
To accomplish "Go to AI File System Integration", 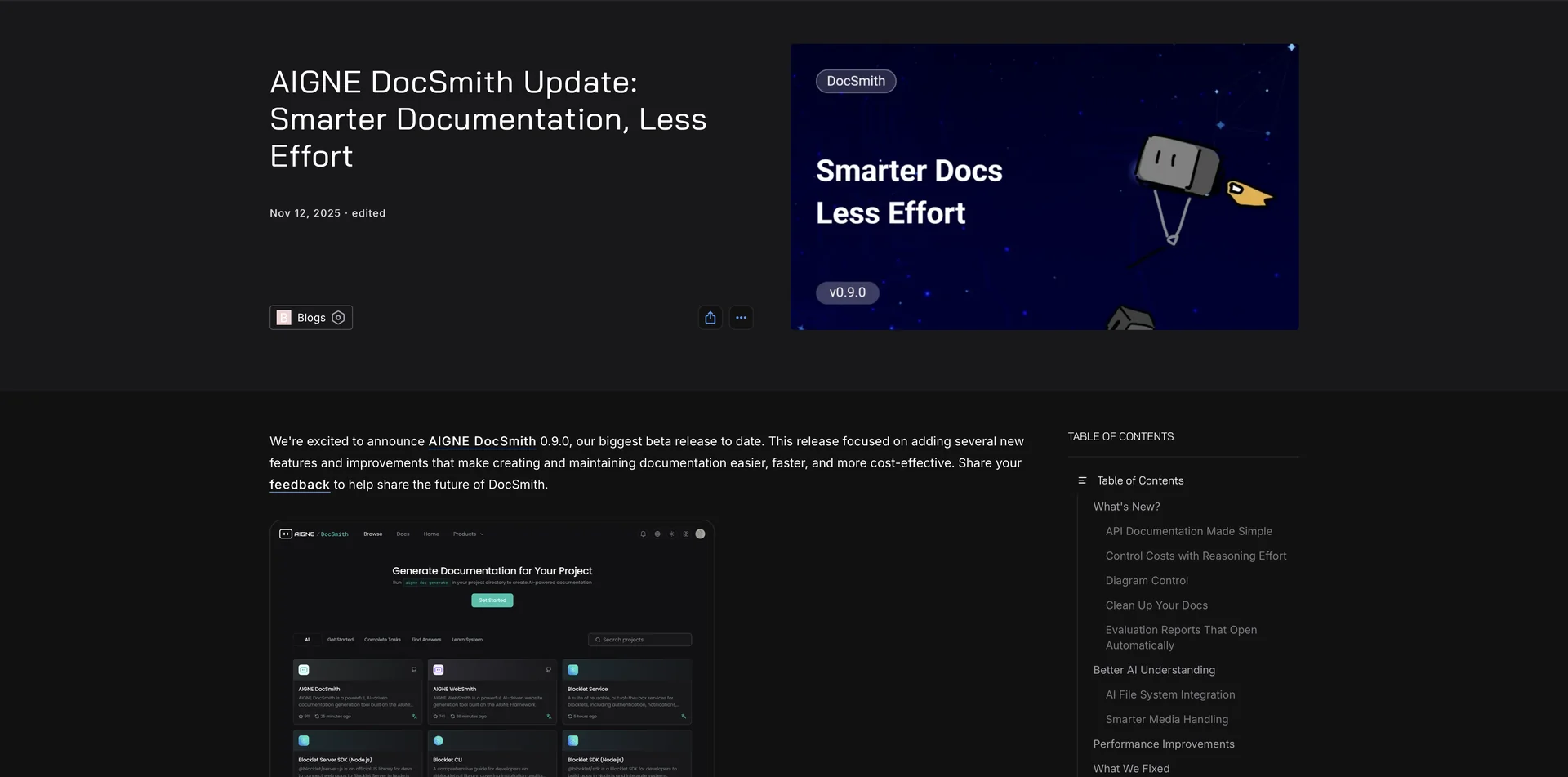I will coord(1170,694).
